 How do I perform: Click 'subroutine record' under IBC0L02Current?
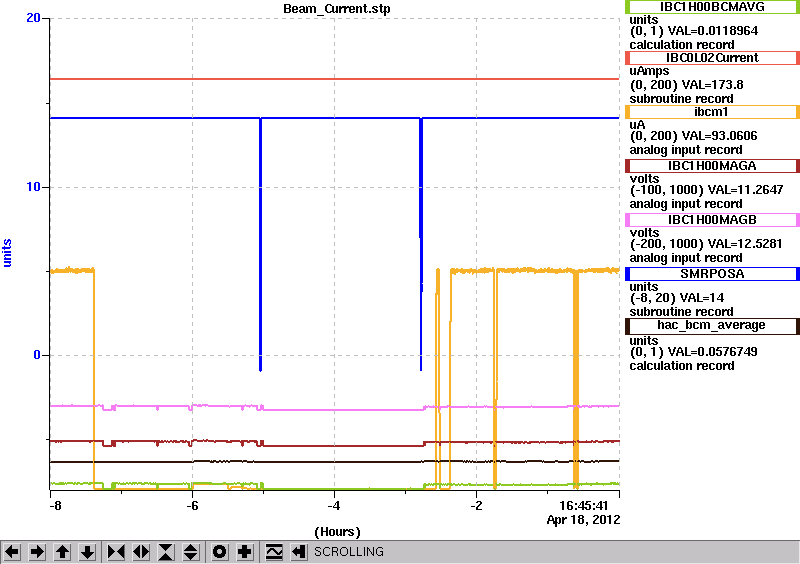click(681, 99)
